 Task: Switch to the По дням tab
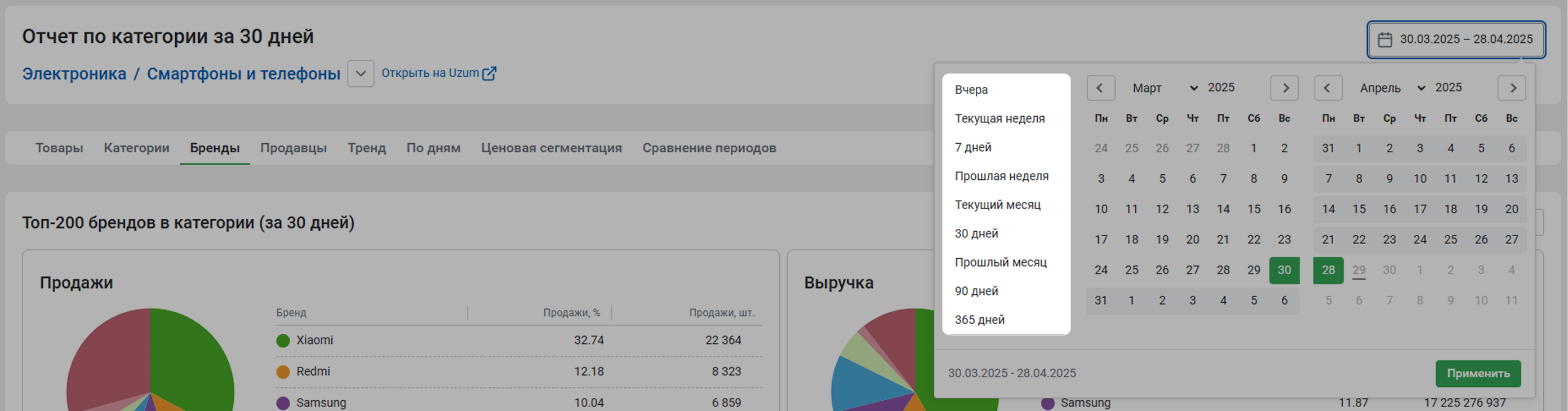click(433, 148)
